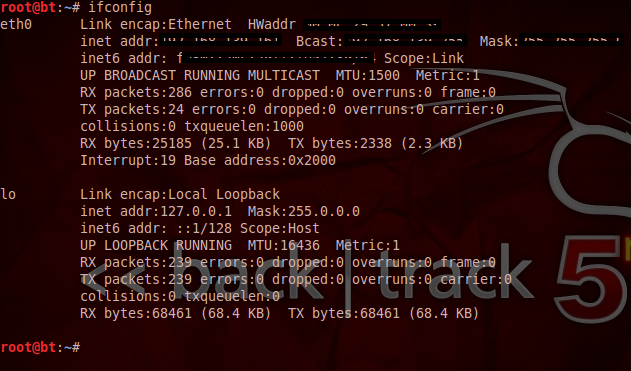Click 'RX bytes:25185 (25.1 KB)' text
631x371 pixels.
[175, 143]
